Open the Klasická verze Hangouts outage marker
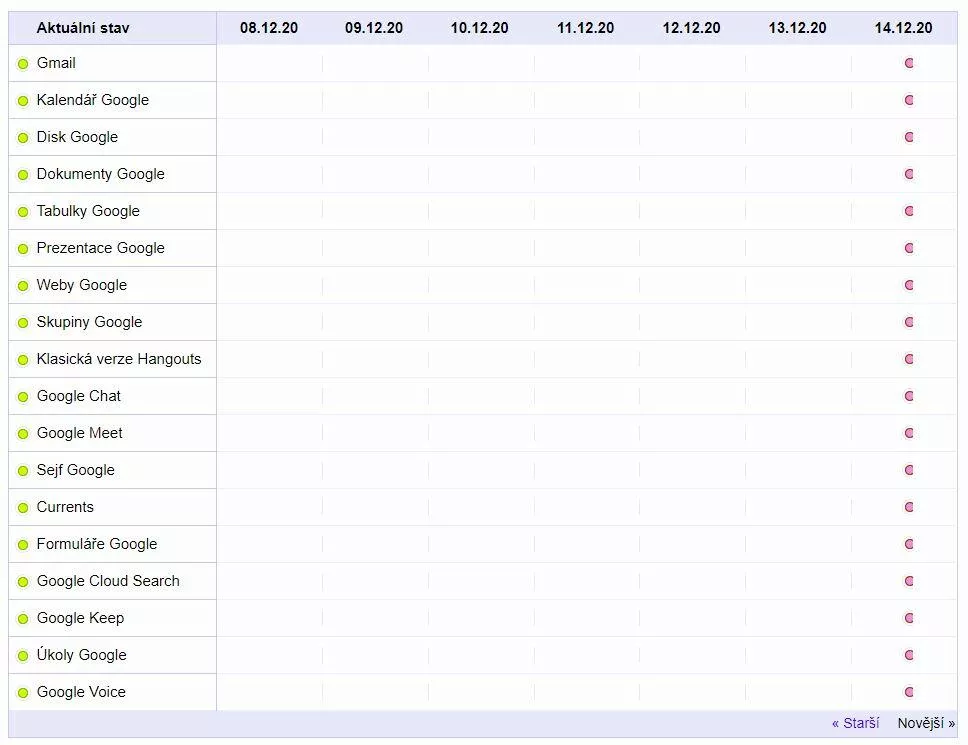 [909, 359]
